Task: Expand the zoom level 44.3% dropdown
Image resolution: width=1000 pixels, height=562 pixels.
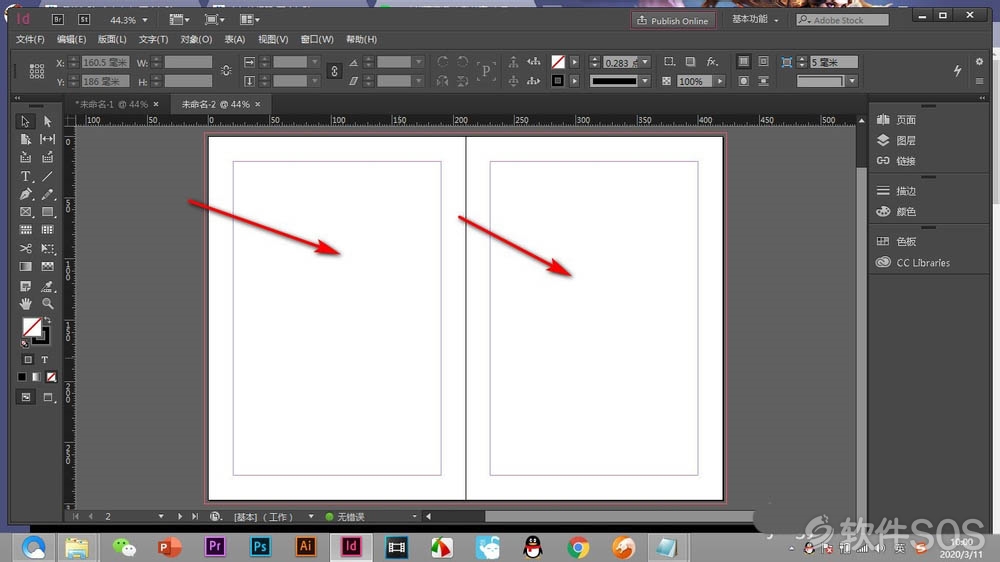Action: coord(145,20)
